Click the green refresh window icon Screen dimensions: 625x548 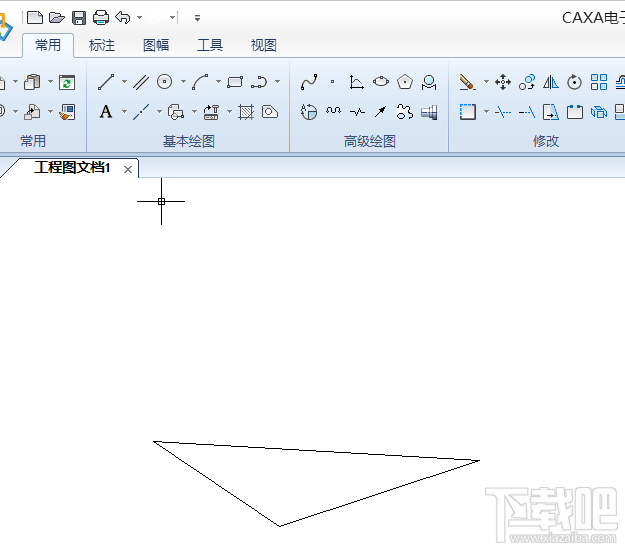click(67, 82)
